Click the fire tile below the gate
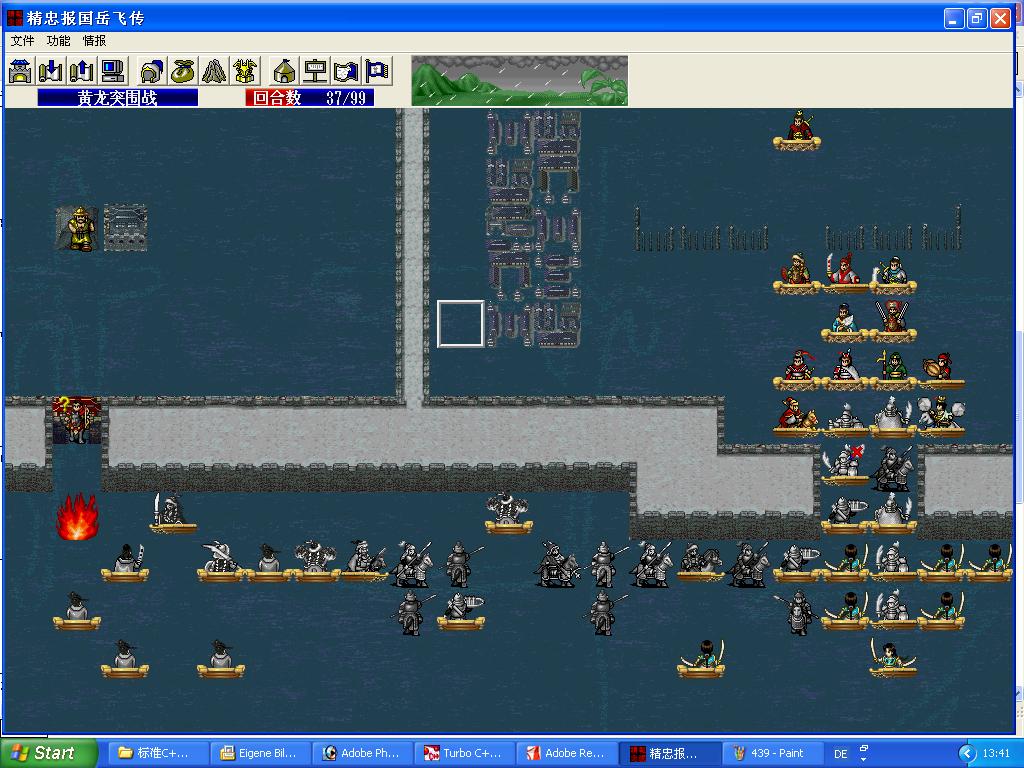 point(77,517)
